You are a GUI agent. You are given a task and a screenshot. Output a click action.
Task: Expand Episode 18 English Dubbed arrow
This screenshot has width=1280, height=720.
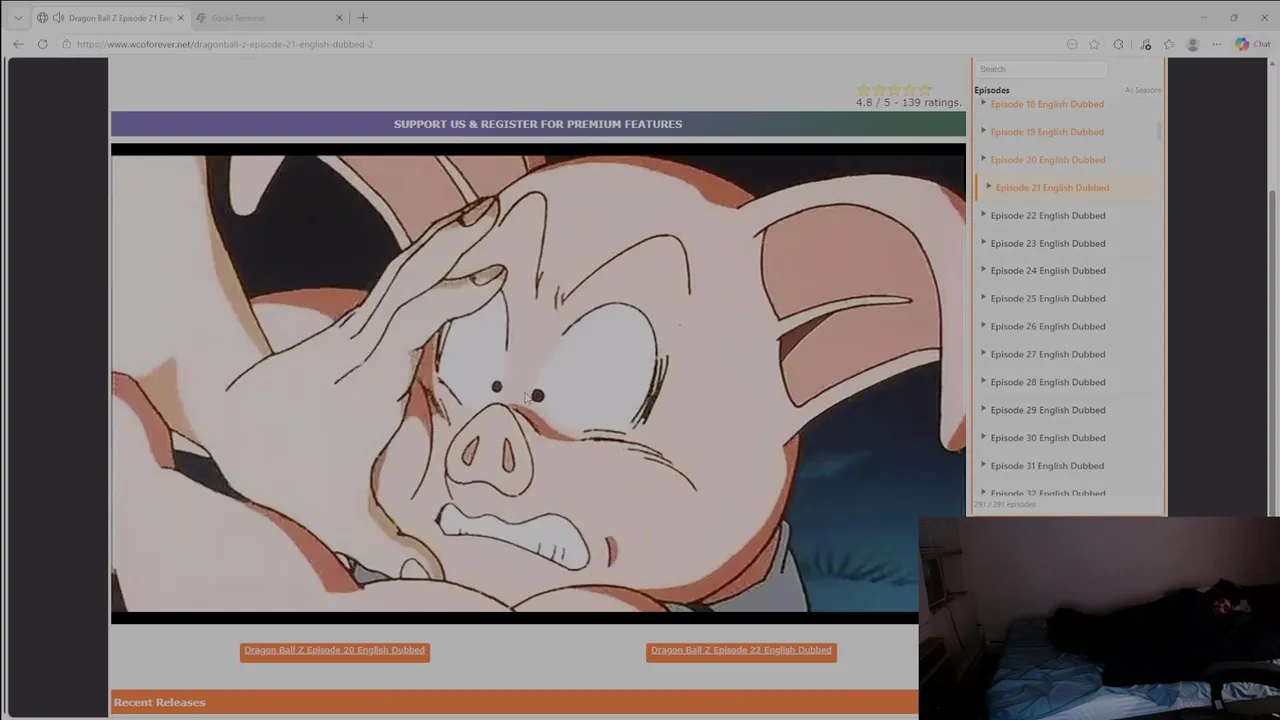point(983,103)
